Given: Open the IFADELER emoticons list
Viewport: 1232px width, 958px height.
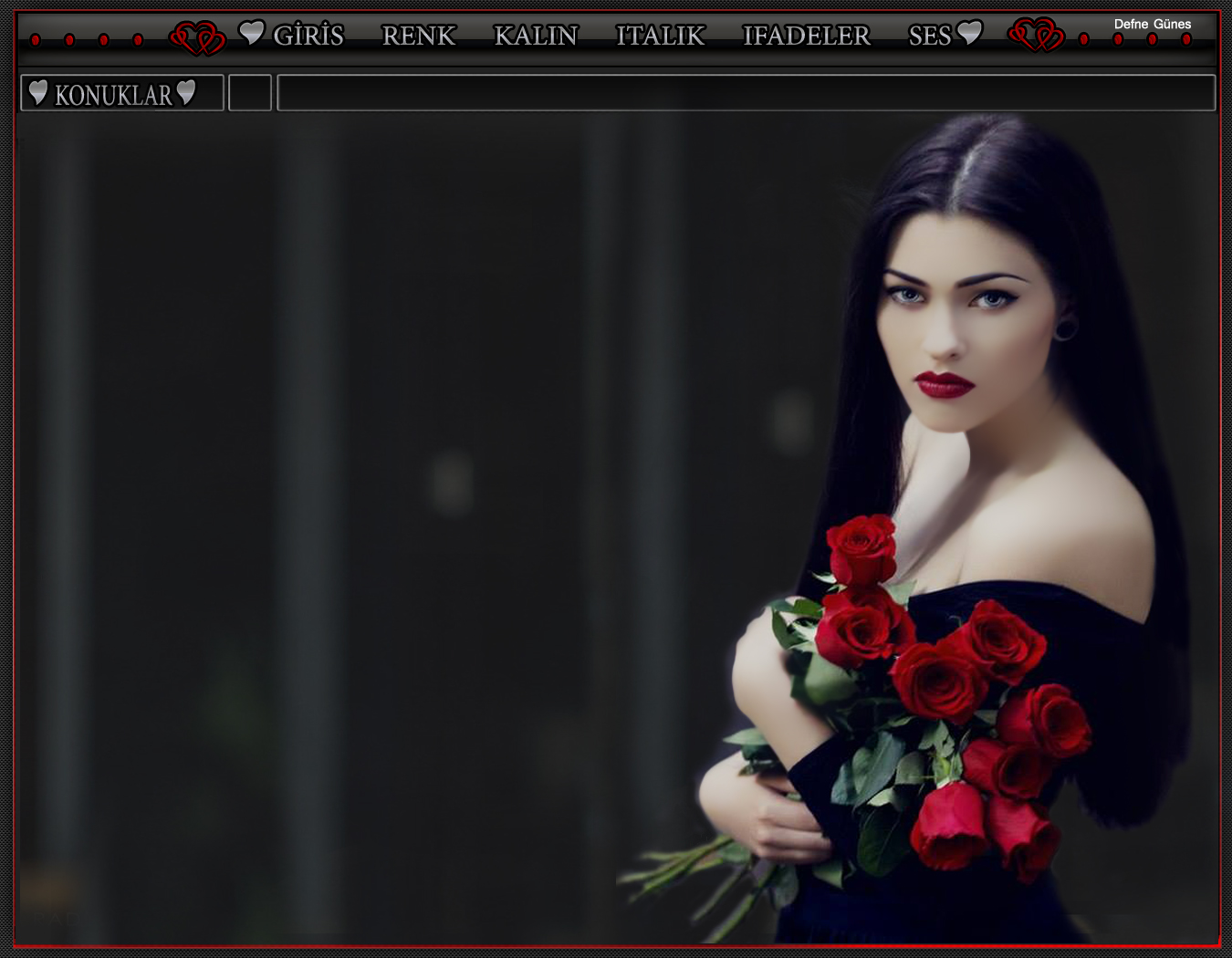Looking at the screenshot, I should (x=807, y=36).
